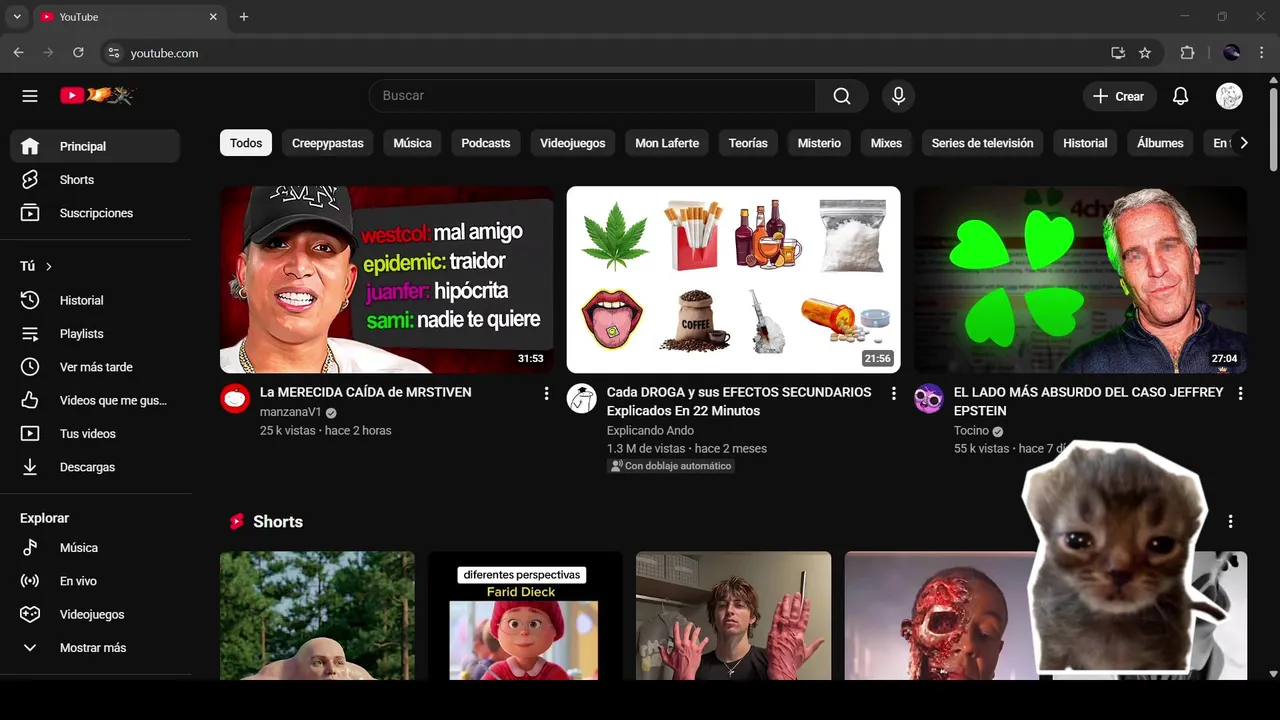Open the Tocino channel avatar
Viewport: 1280px width, 720px height.
(x=929, y=398)
